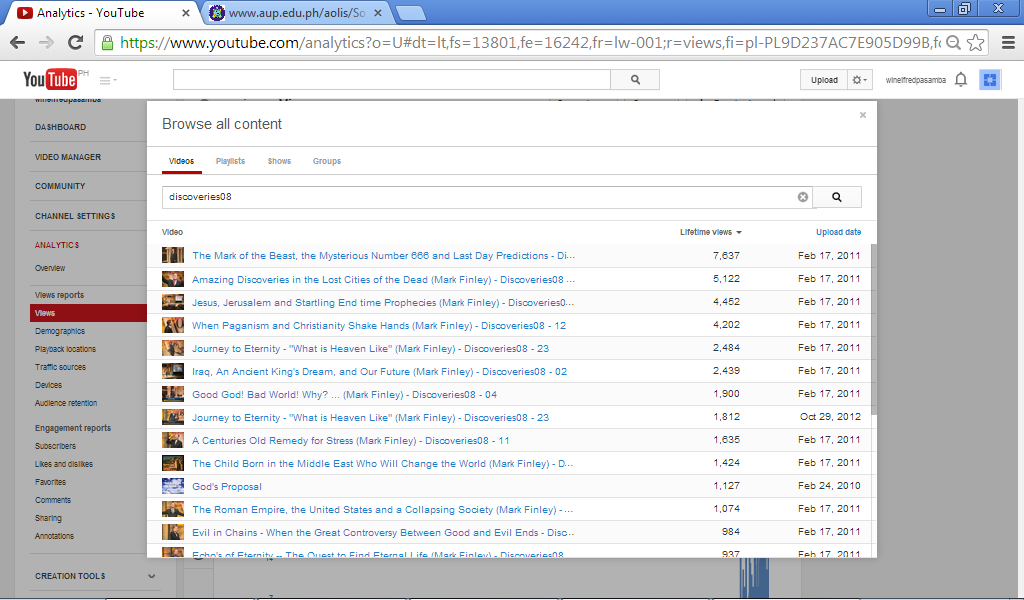Open Subscribers report in sidebar

click(56, 446)
